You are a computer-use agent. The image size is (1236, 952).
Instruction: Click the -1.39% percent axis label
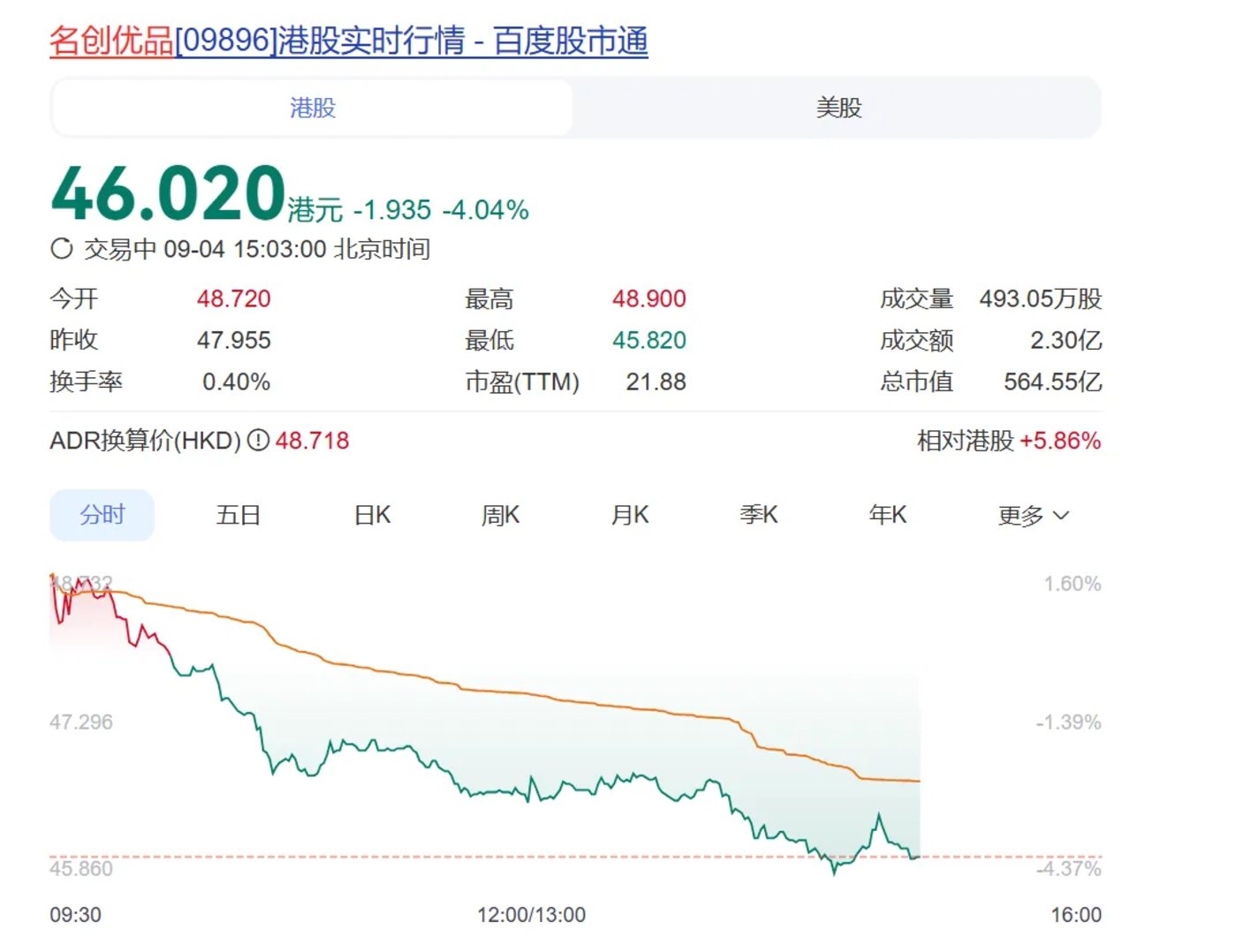1069,722
